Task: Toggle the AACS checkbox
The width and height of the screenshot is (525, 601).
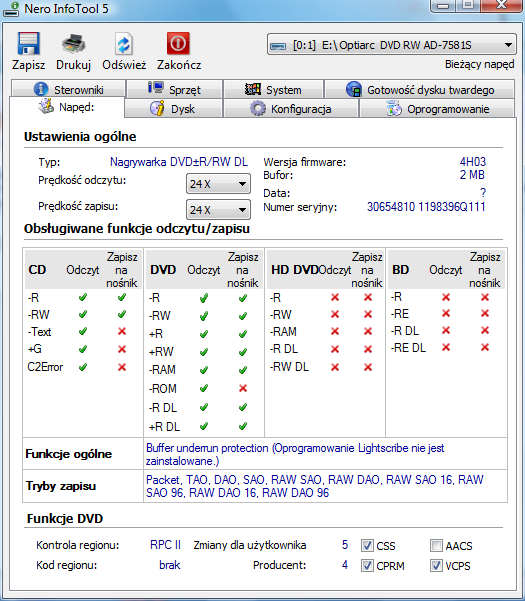Action: (x=436, y=545)
